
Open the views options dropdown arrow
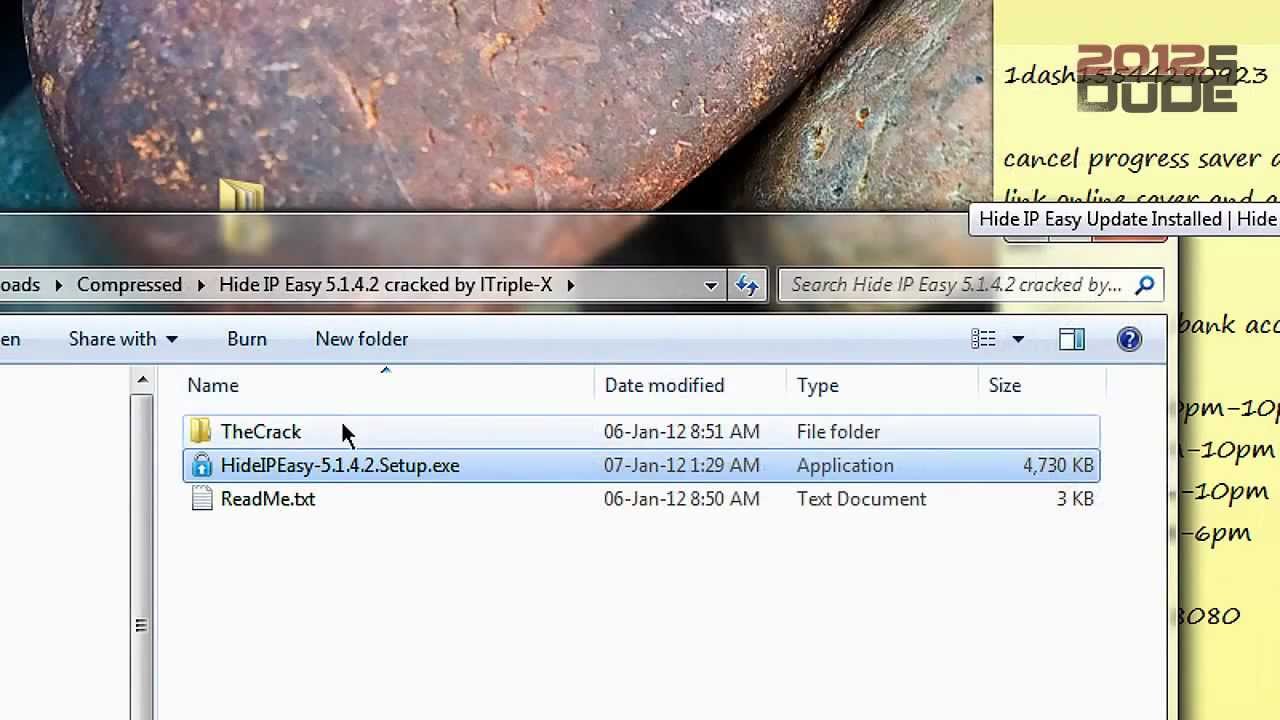(1018, 339)
